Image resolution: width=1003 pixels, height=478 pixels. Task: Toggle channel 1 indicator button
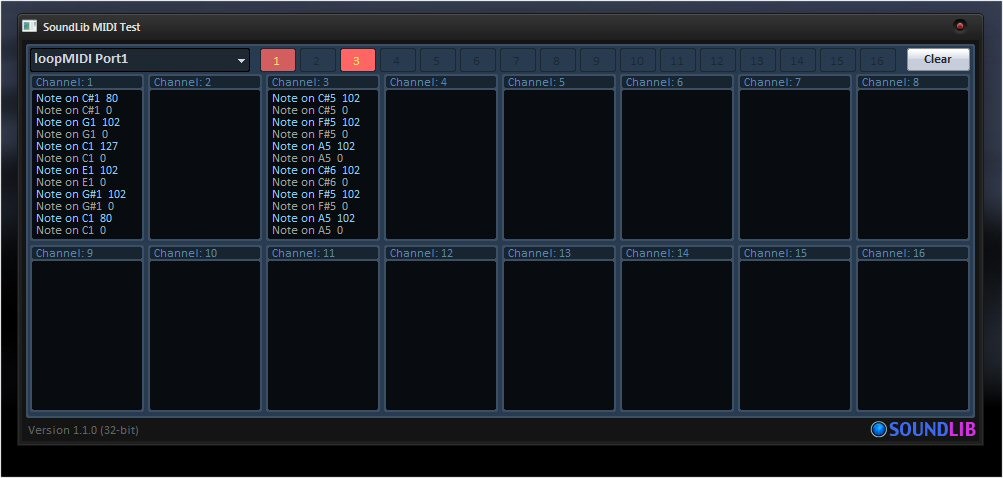pos(278,60)
